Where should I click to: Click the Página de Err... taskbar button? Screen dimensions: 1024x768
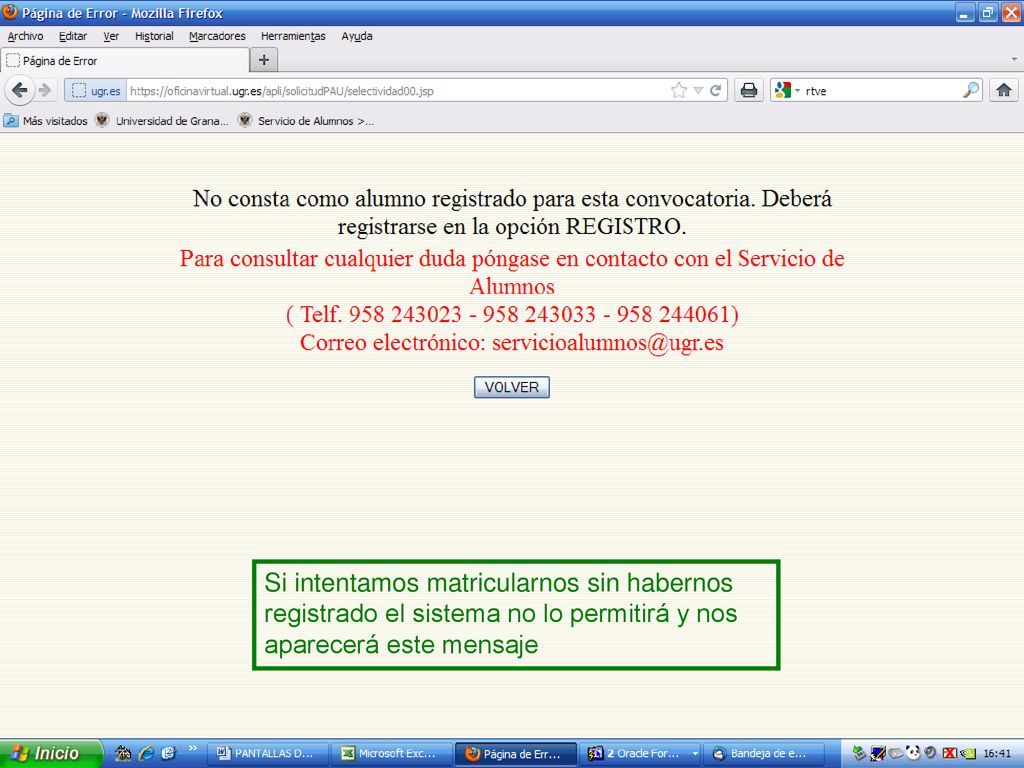click(516, 754)
